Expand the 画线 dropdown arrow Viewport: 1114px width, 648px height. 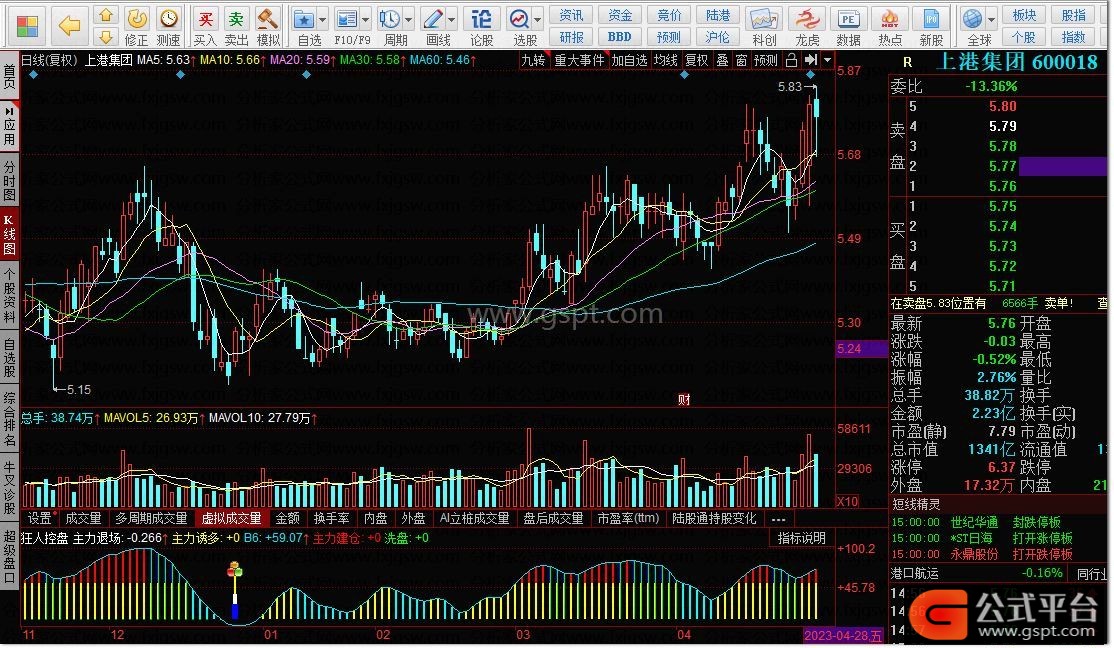point(452,20)
